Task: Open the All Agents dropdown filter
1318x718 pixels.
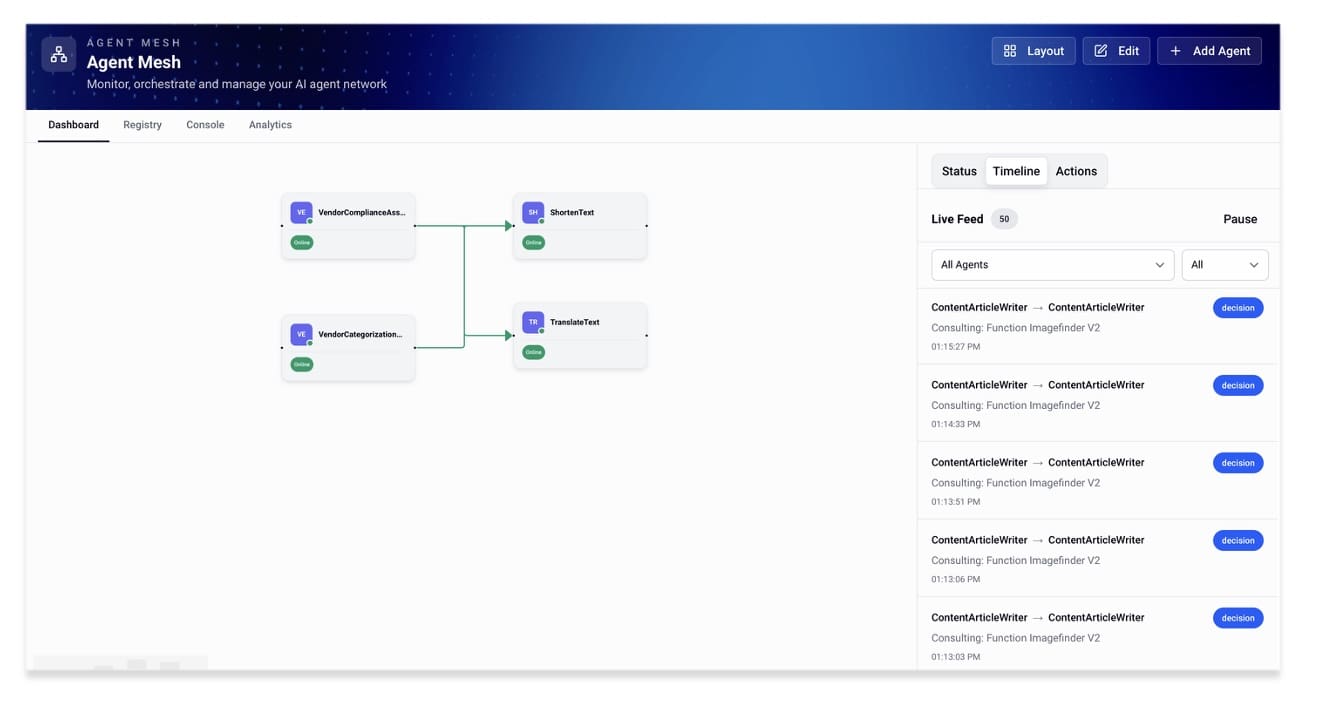Action: pos(1052,265)
